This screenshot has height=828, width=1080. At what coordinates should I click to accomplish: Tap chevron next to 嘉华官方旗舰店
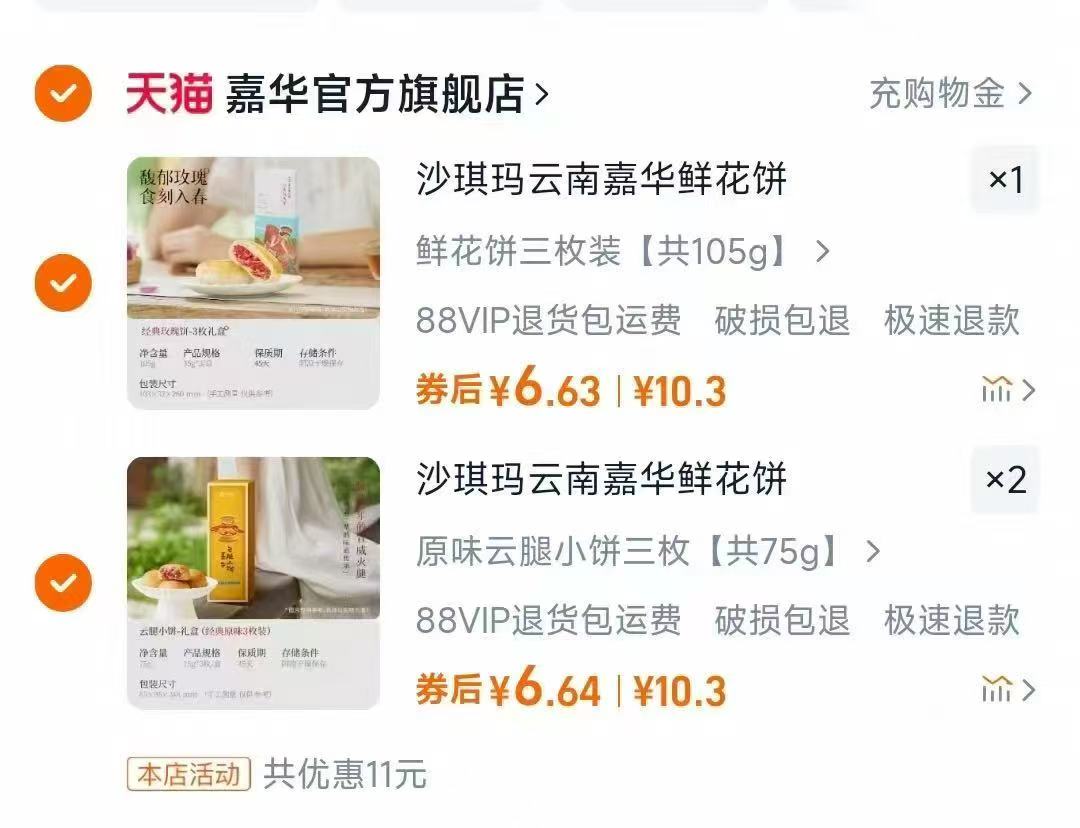coord(542,94)
